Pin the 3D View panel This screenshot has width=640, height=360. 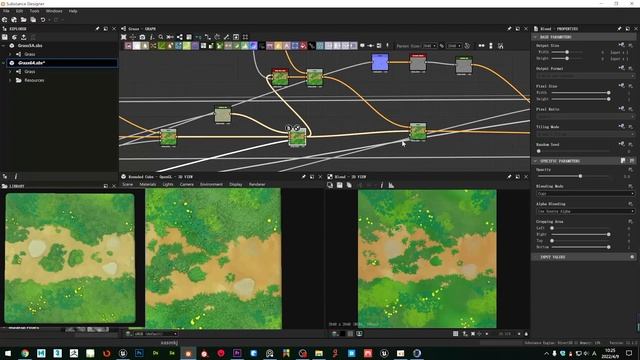click(x=303, y=177)
